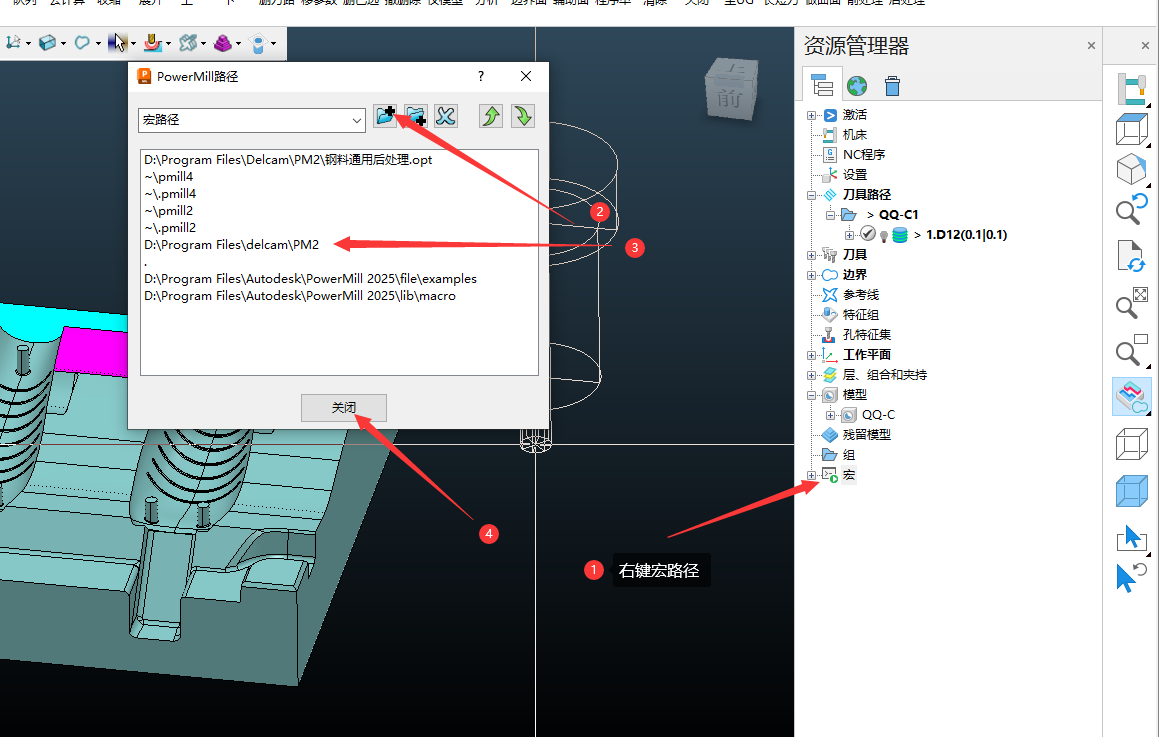Select 机床 in the explorer tree
The height and width of the screenshot is (737, 1159).
[854, 135]
